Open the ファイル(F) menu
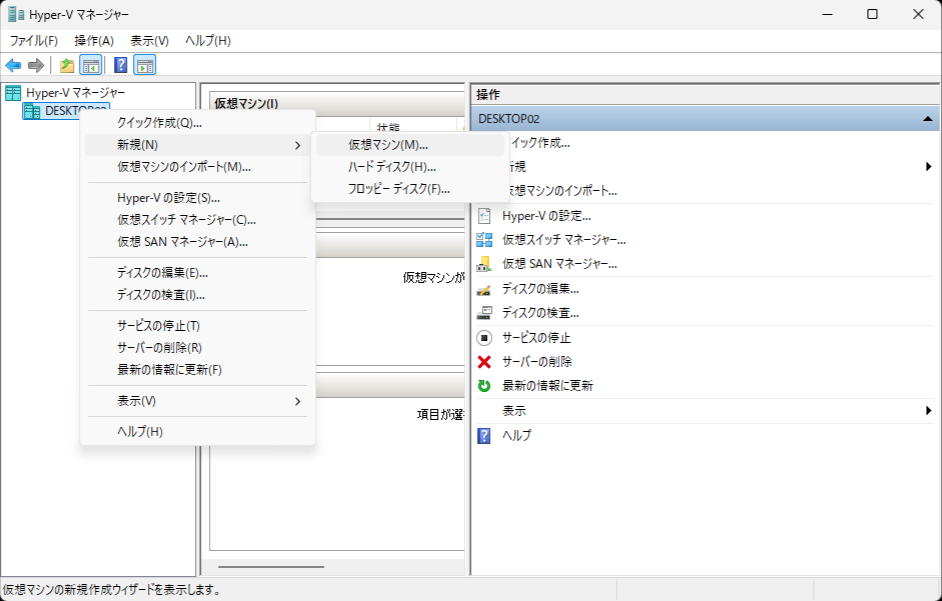The width and height of the screenshot is (942, 601). pos(34,41)
